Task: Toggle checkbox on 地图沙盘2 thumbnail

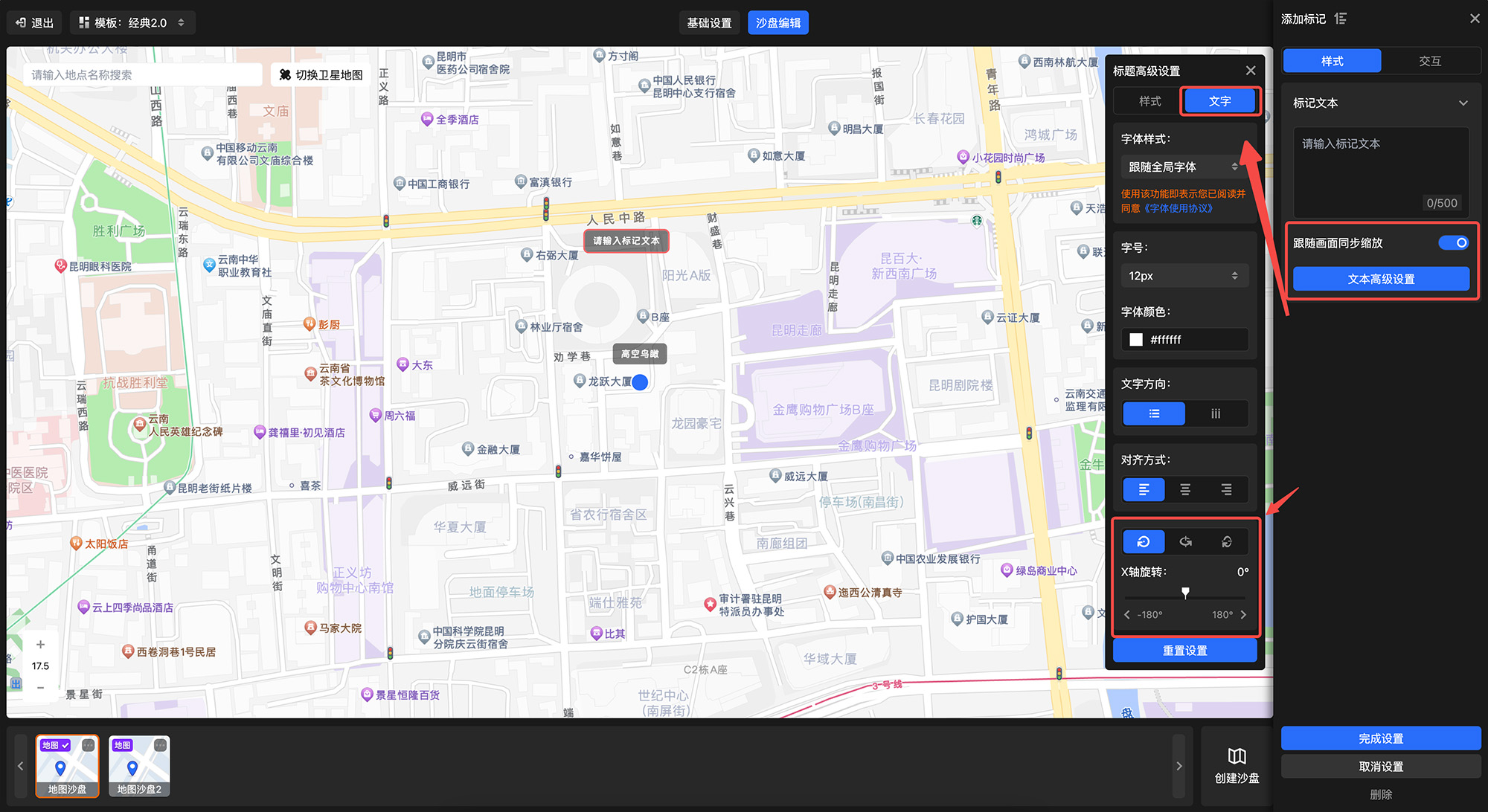Action: tap(160, 745)
